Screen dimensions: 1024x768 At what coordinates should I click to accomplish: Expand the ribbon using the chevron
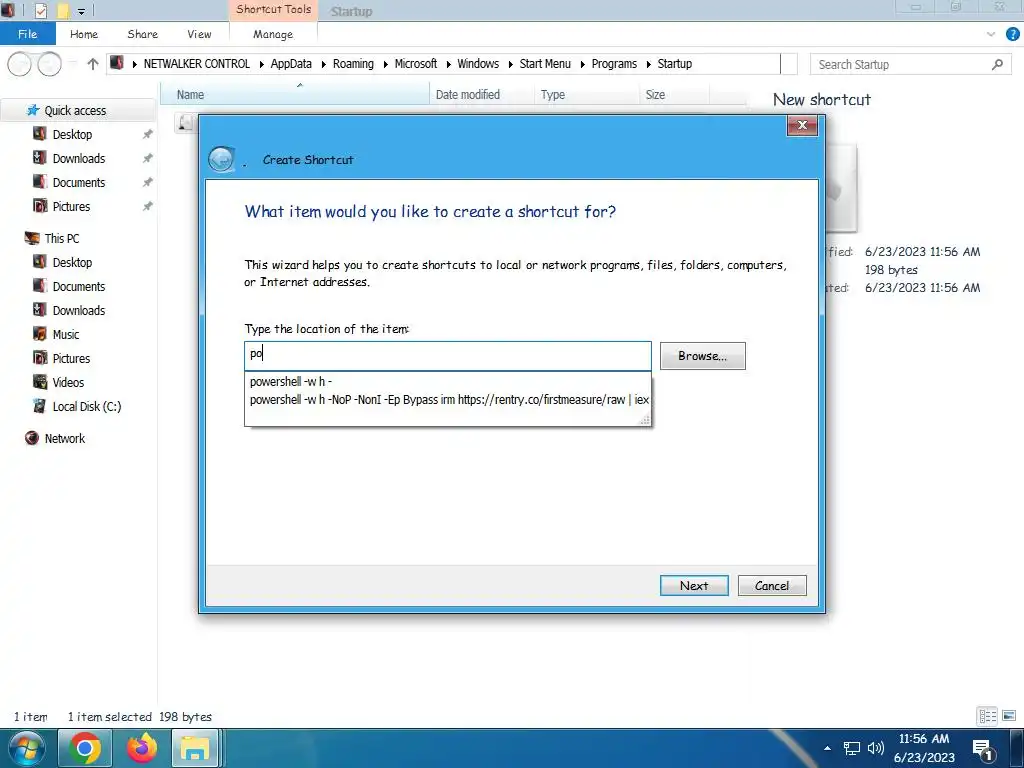coord(991,34)
